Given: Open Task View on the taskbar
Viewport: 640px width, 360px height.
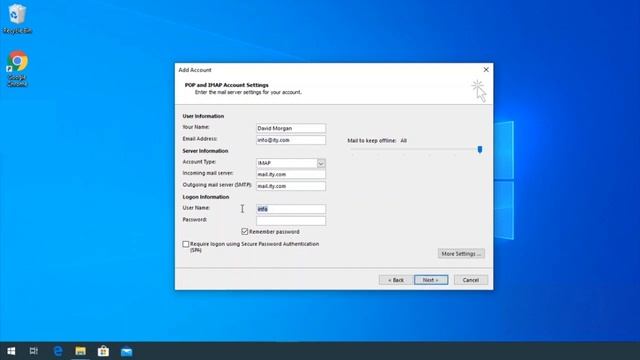Looking at the screenshot, I should pos(34,351).
